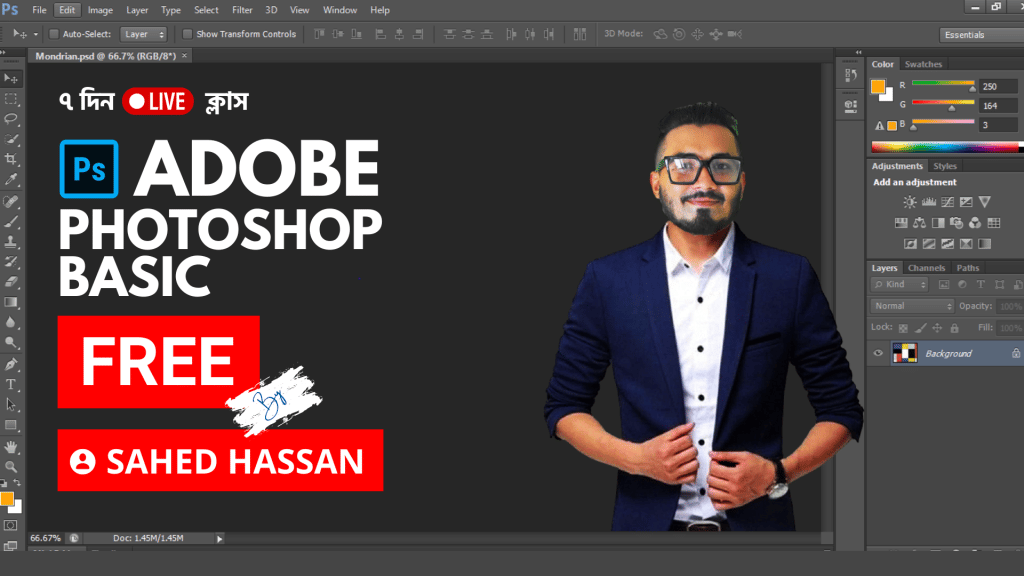Screen dimensions: 1024x576
Task: Select the Brush tool
Action: point(11,221)
